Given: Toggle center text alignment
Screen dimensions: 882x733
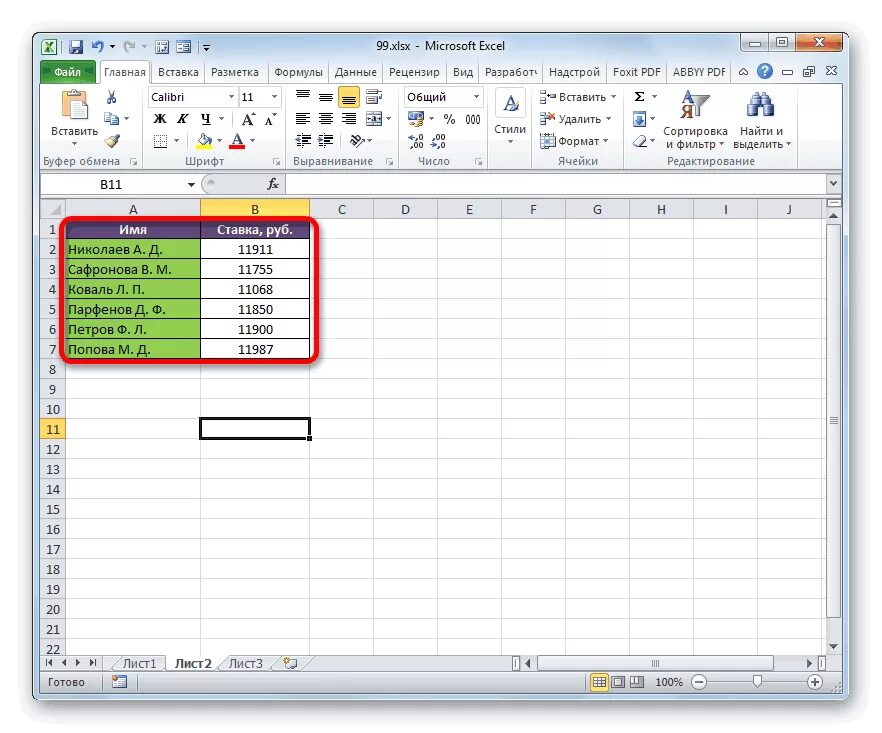Looking at the screenshot, I should 326,119.
